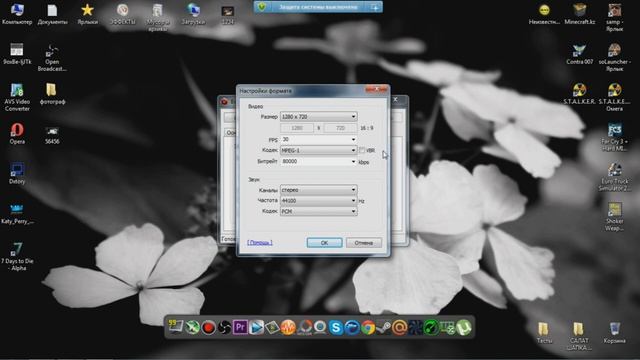Open the orange waveform audio editor in the dock
This screenshot has width=640, height=360.
pos(288,327)
